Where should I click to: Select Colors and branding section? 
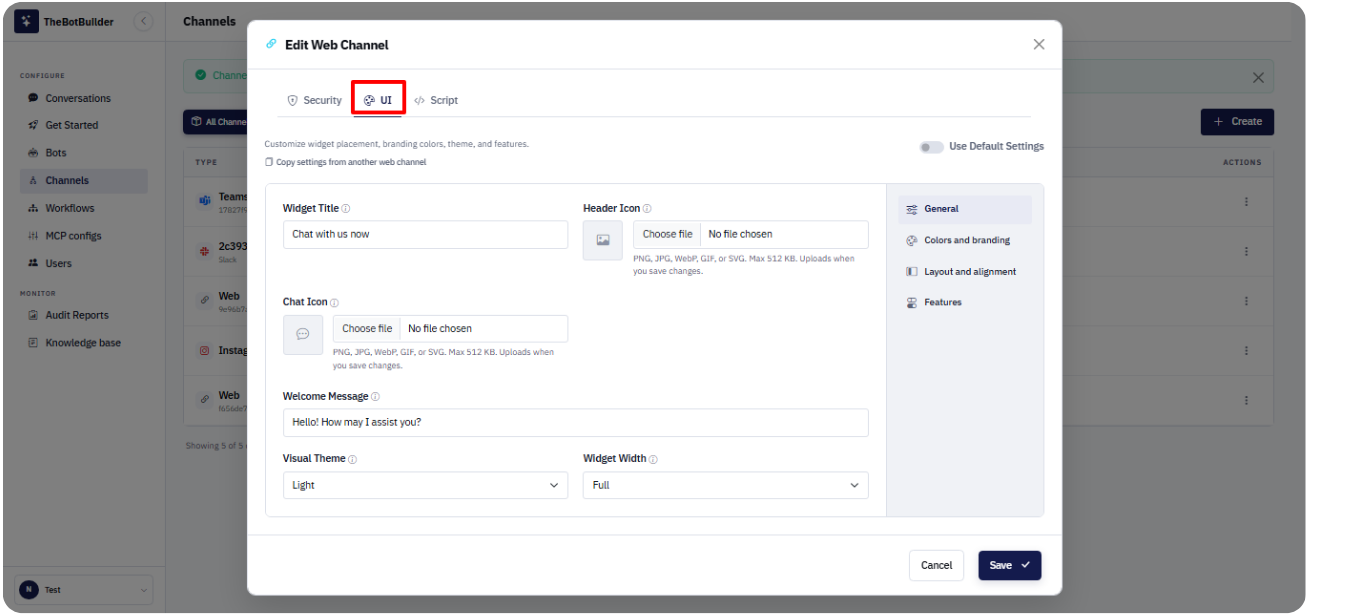coord(964,240)
